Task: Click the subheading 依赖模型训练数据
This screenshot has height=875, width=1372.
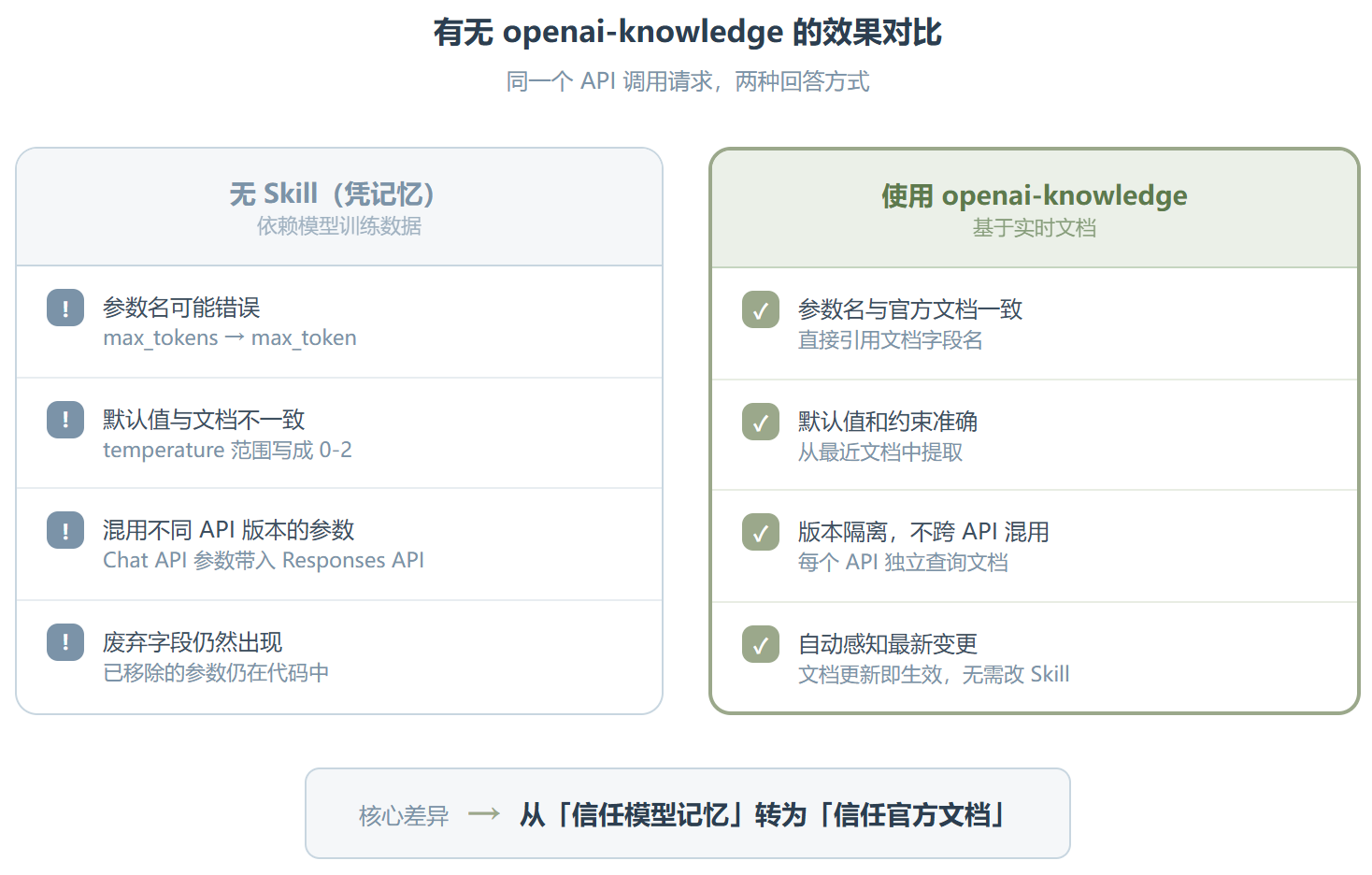Action: [x=339, y=226]
